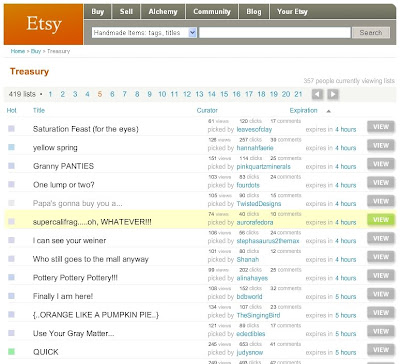
Task: Click green VIEW button for supercalifrag list
Action: 381,220
